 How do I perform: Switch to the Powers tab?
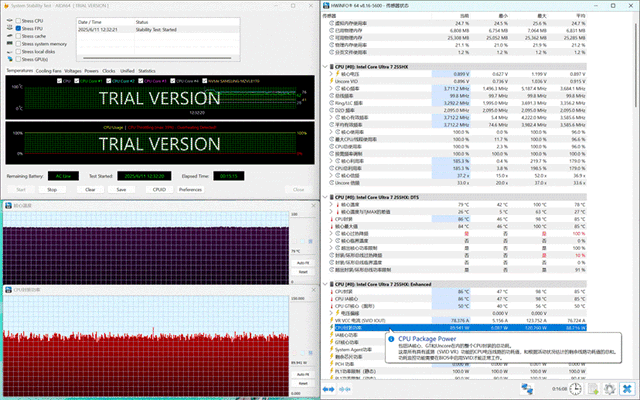point(91,71)
